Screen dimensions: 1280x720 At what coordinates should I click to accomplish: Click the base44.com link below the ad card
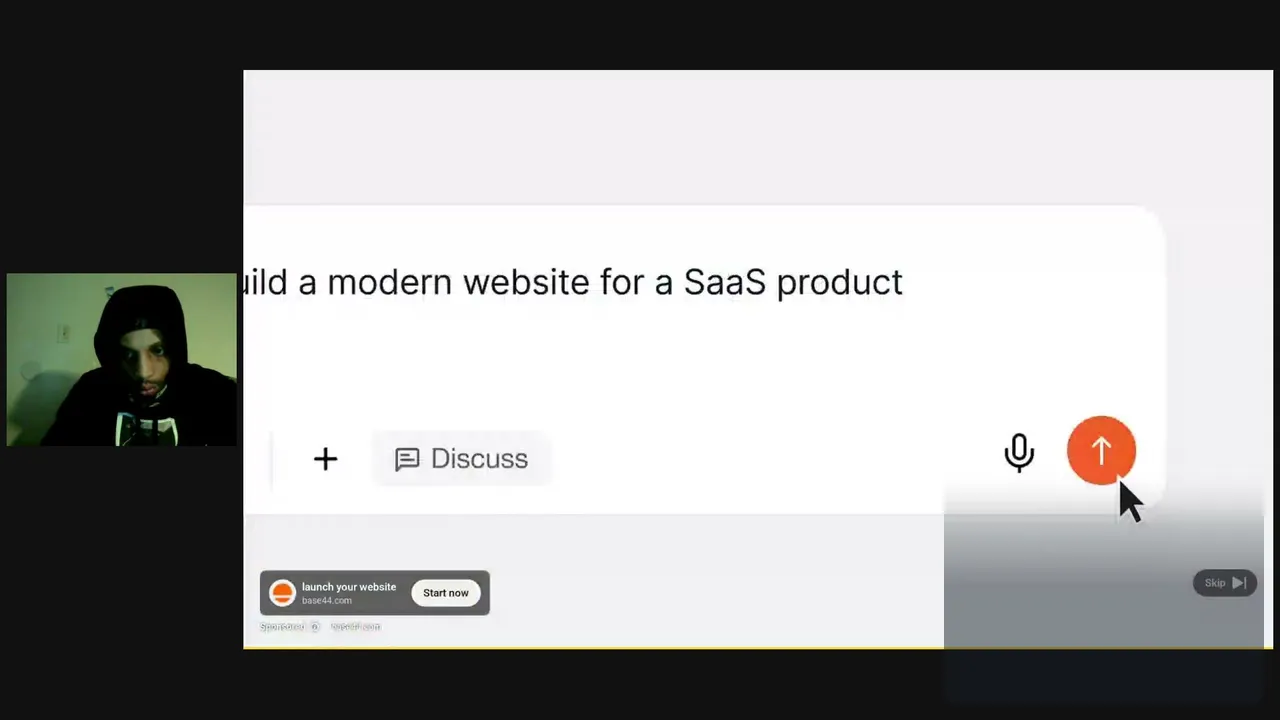click(356, 627)
